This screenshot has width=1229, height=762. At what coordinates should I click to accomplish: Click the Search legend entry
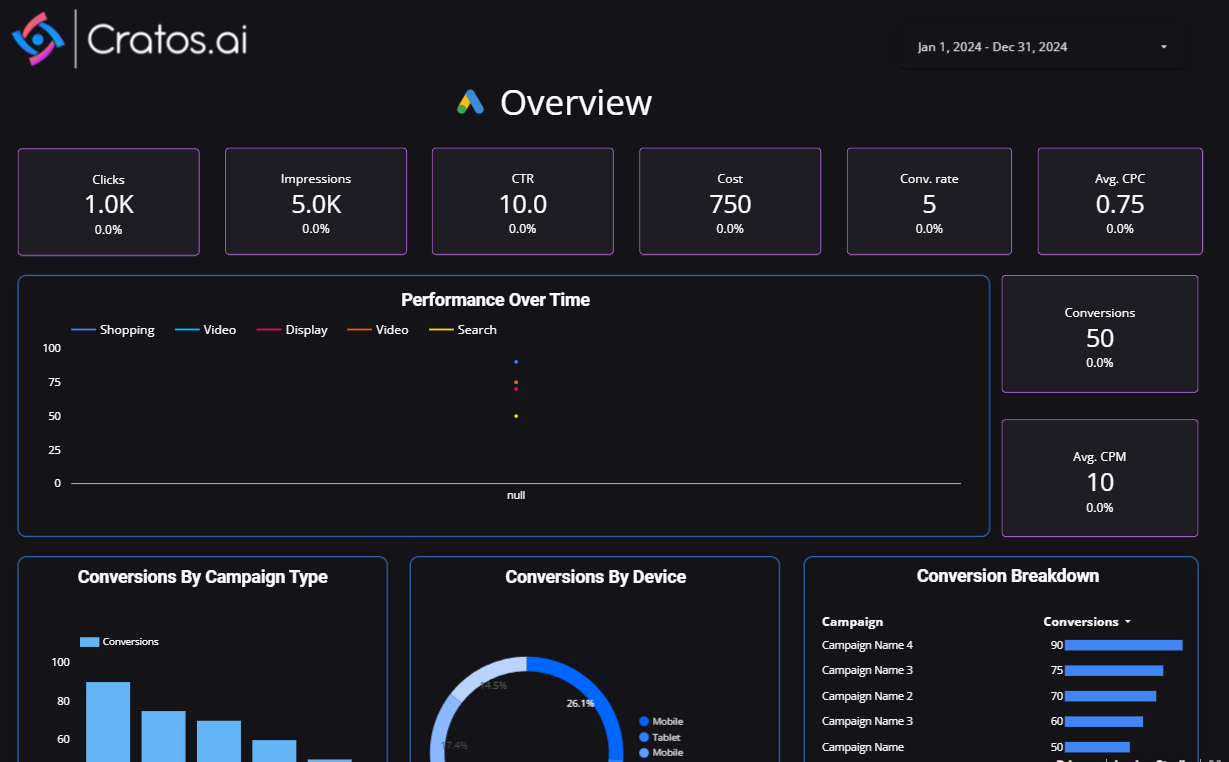463,330
